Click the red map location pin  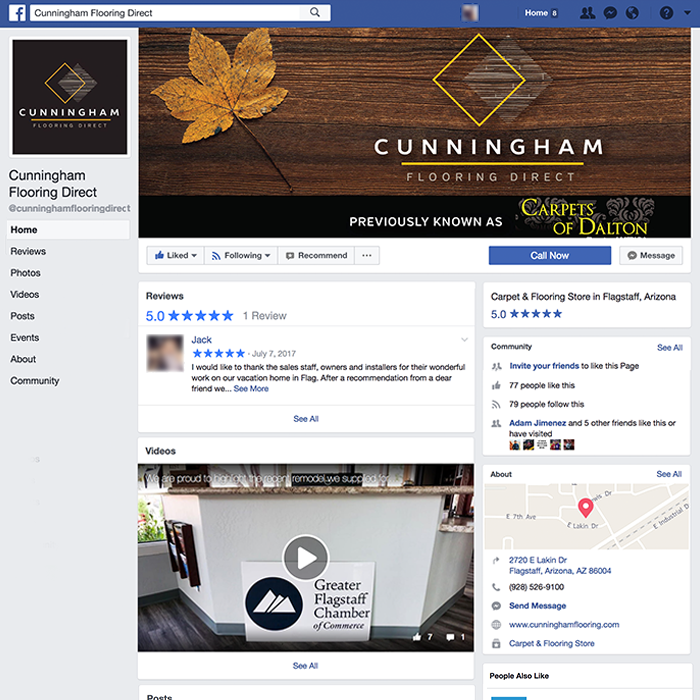[x=585, y=508]
